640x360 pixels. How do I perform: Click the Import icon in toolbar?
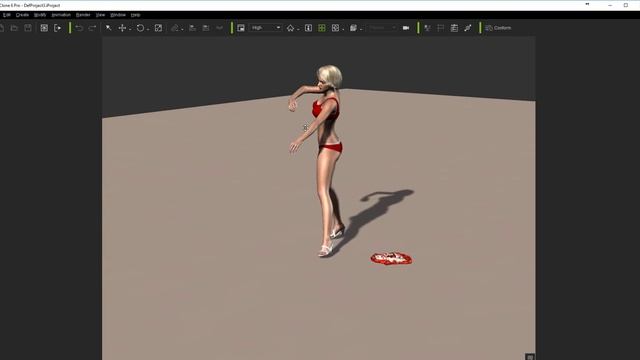pos(44,28)
